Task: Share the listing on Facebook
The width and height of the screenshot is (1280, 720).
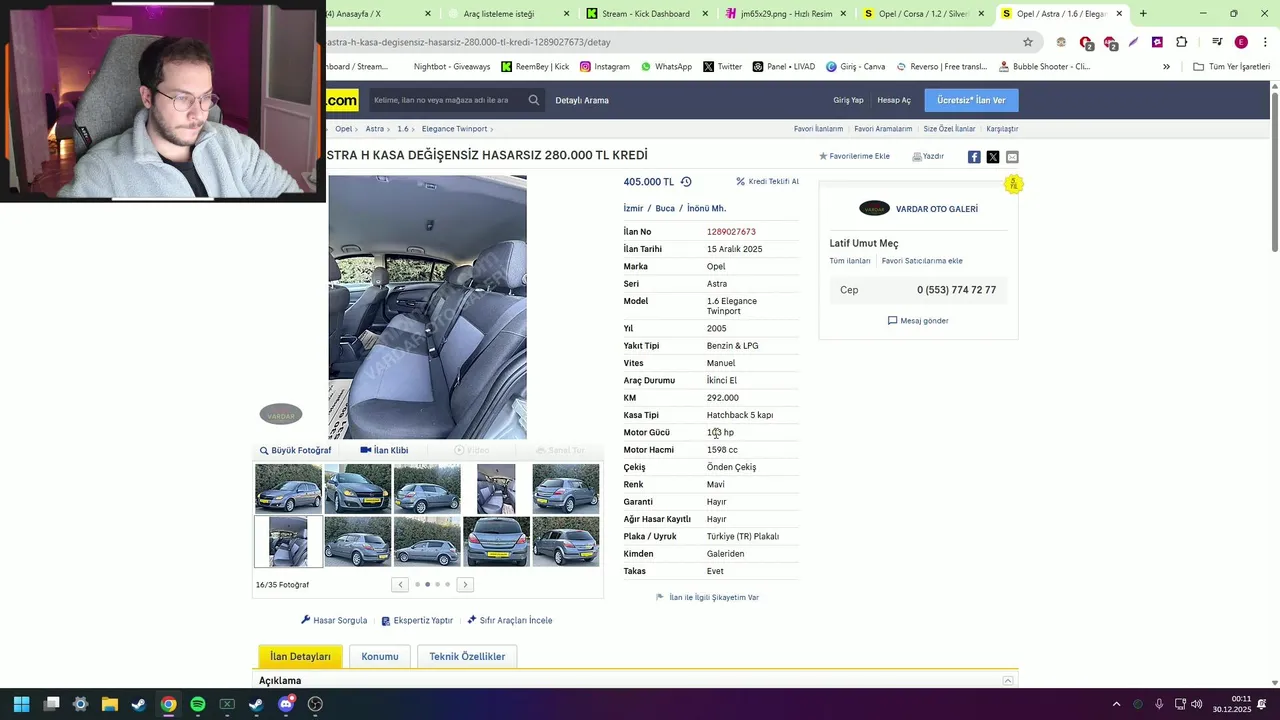Action: point(974,157)
